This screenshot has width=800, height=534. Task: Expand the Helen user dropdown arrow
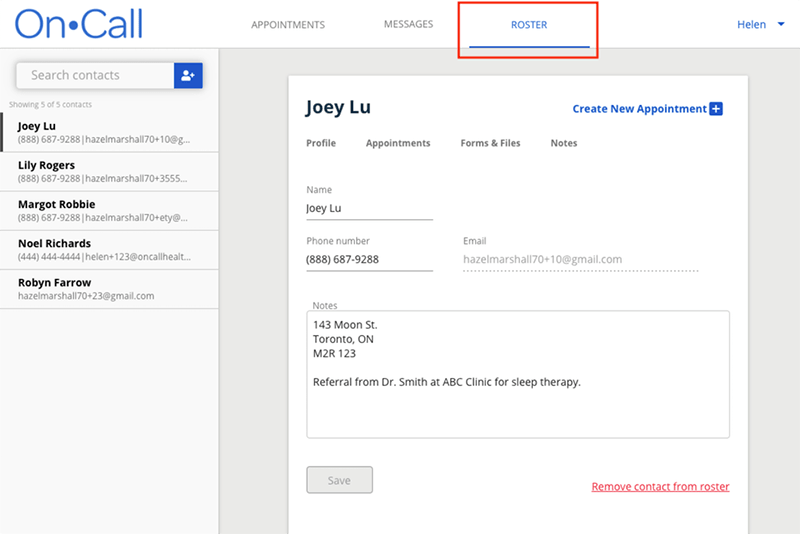pyautogui.click(x=780, y=25)
